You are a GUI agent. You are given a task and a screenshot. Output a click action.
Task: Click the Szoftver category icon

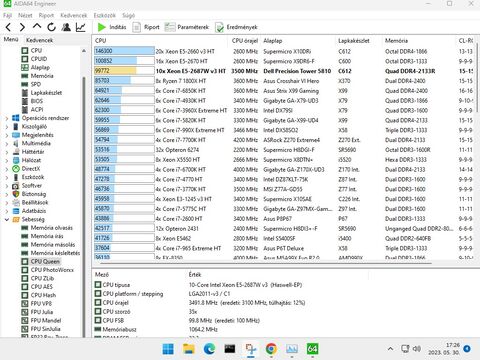coord(16,186)
